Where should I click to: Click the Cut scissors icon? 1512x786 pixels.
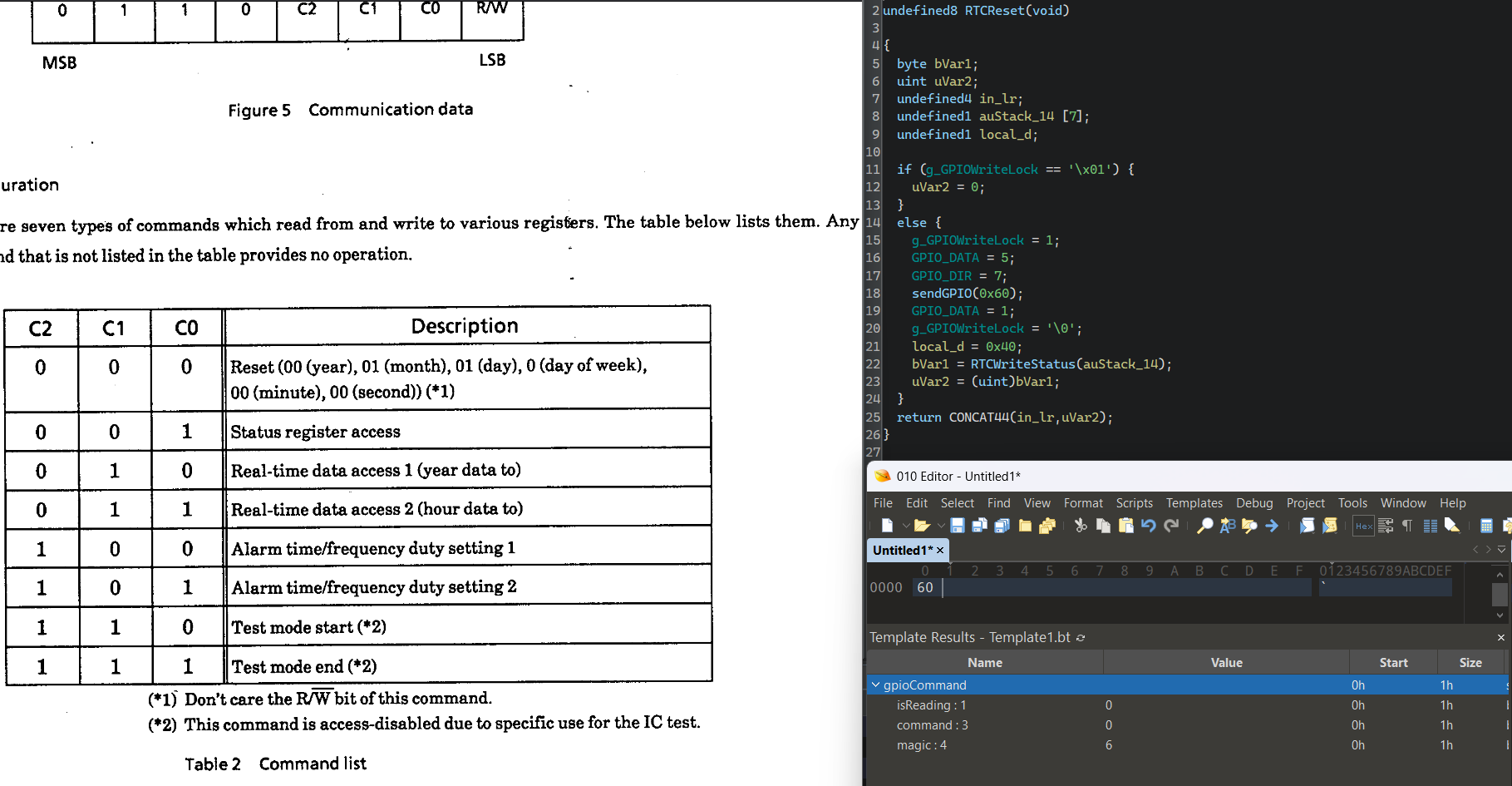[1081, 526]
